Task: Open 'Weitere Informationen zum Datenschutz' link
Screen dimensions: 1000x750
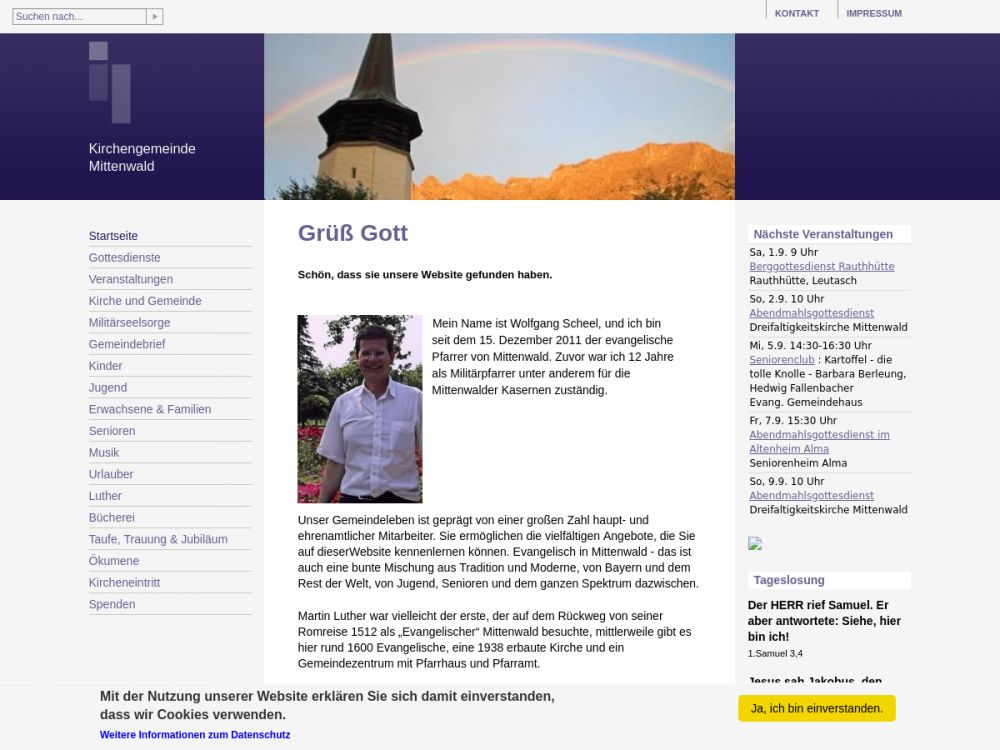Action: (195, 735)
